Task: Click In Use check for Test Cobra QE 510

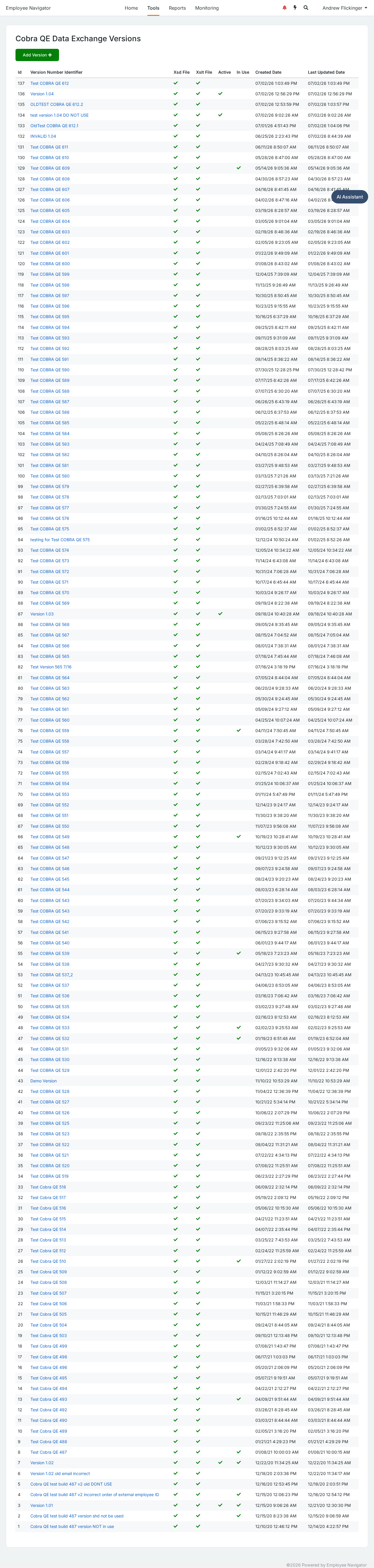Action: [238, 1261]
